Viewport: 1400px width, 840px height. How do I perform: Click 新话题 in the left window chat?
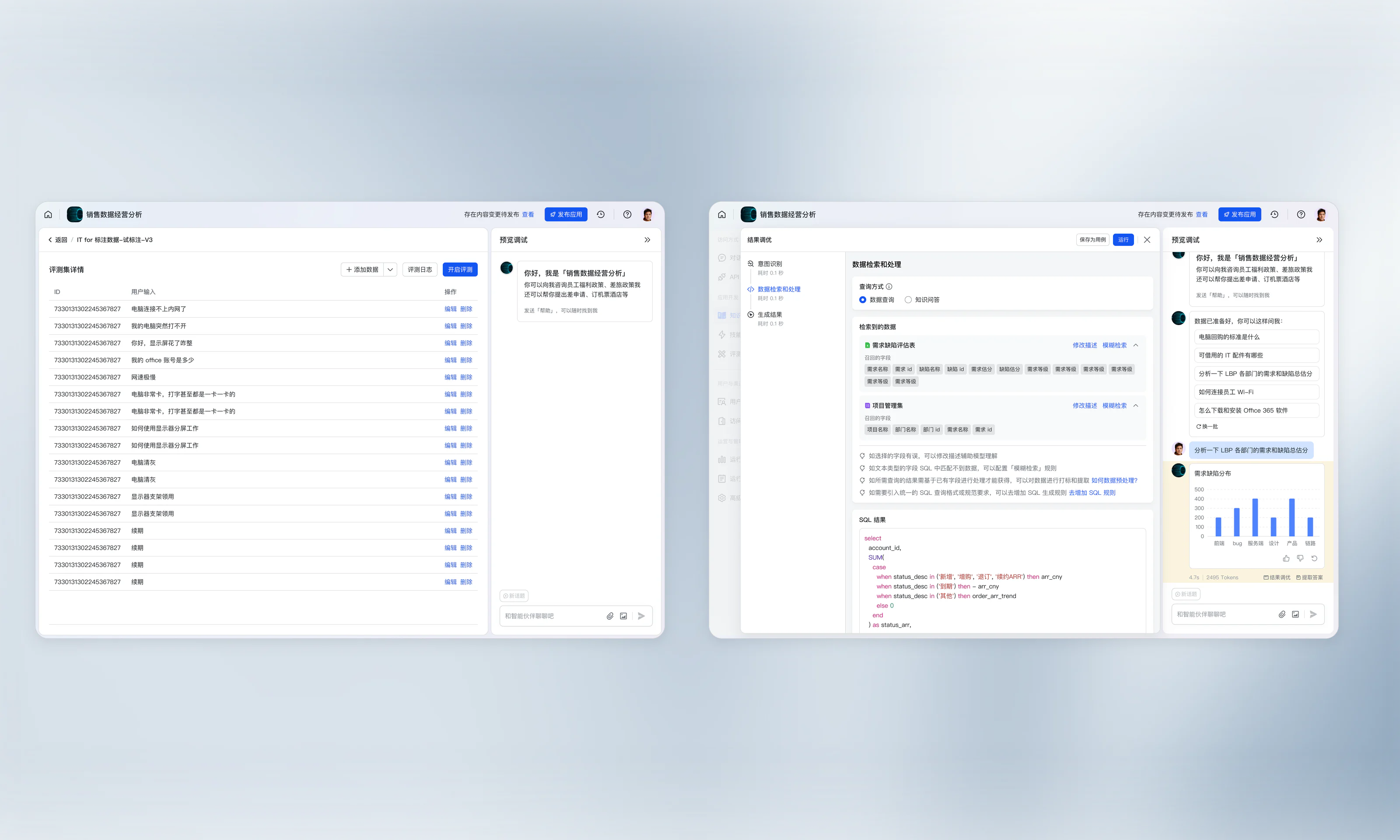514,596
